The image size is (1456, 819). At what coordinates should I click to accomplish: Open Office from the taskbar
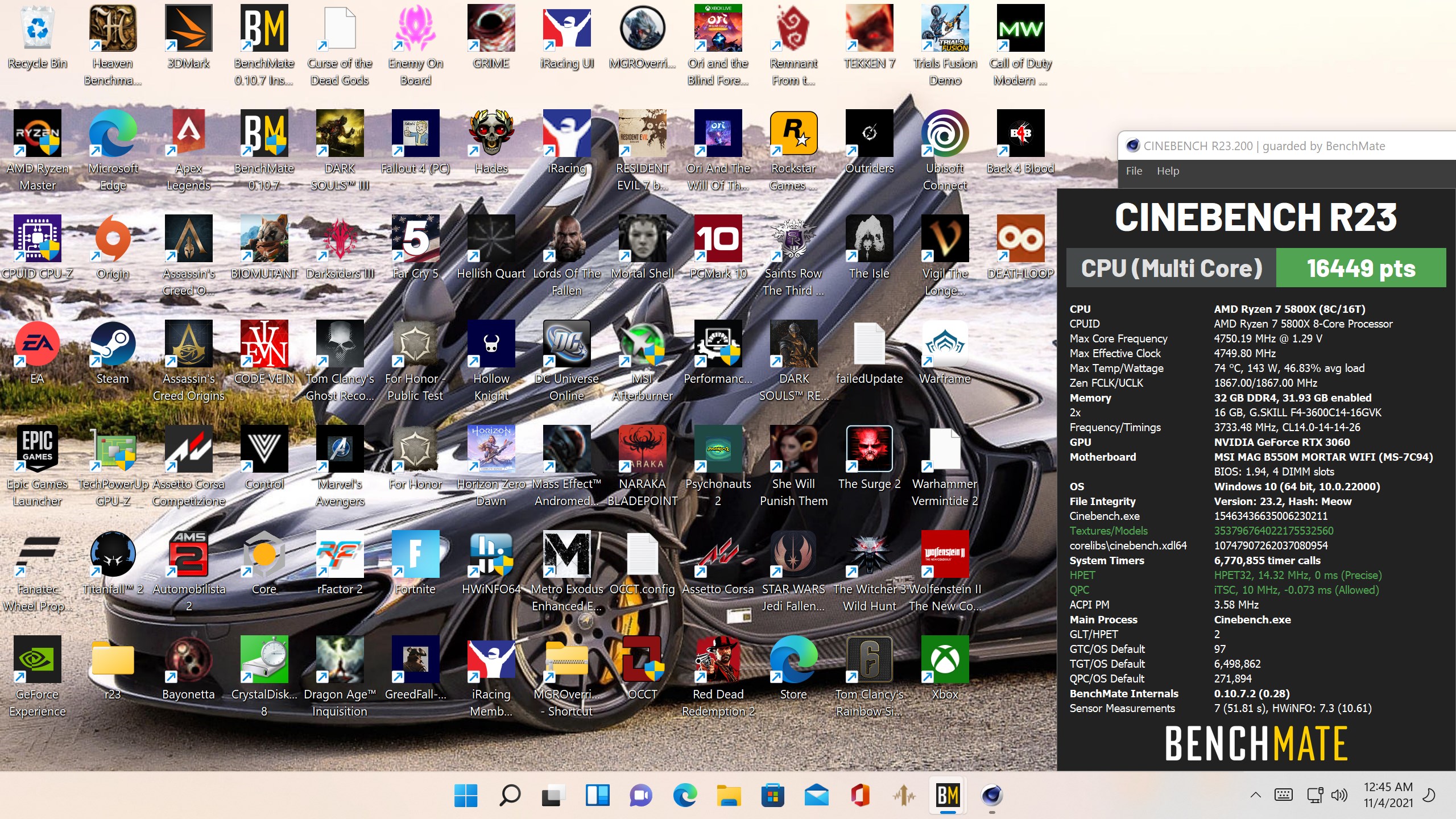click(x=860, y=795)
